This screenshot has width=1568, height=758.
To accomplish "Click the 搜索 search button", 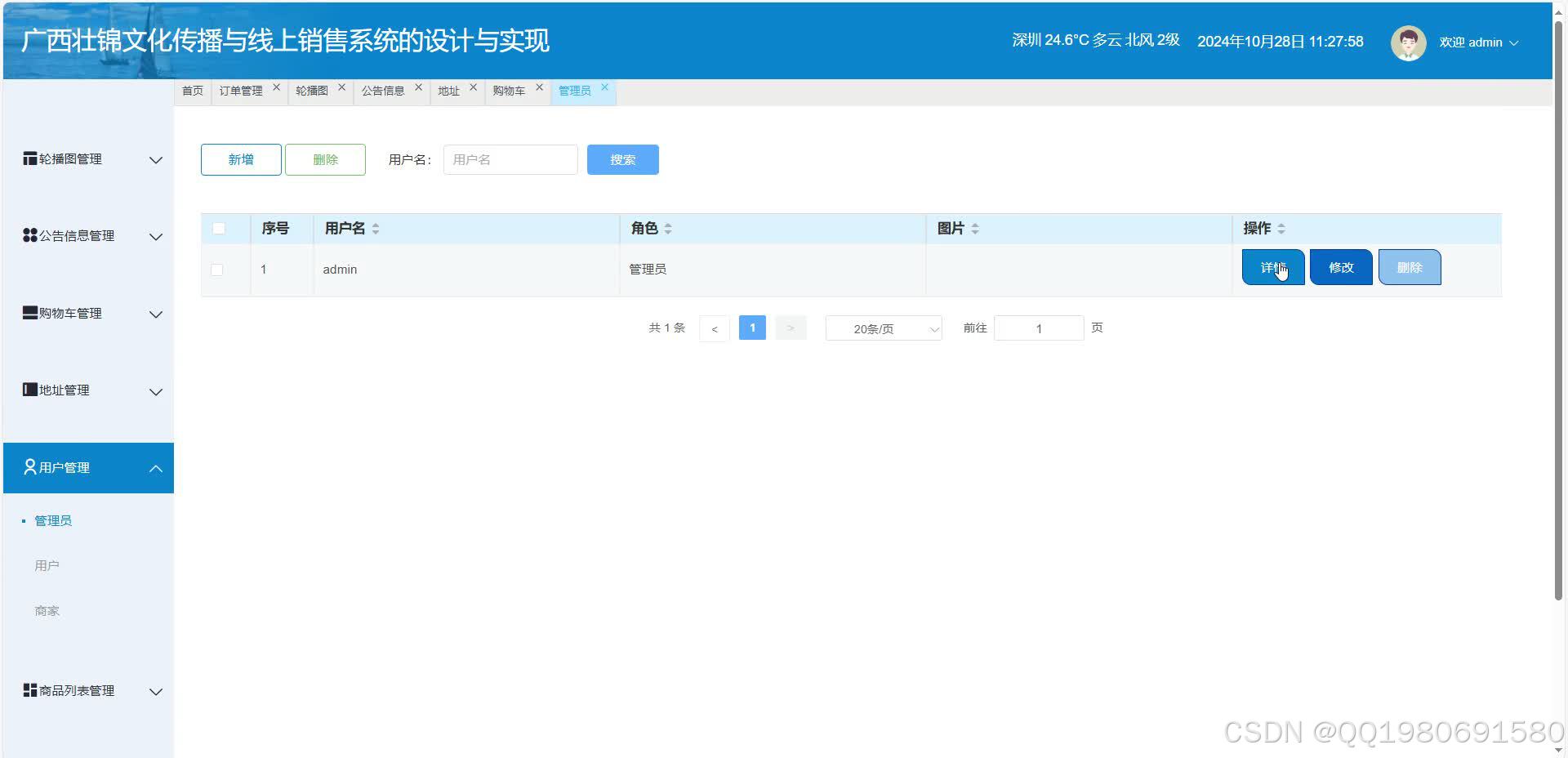I will 622,159.
